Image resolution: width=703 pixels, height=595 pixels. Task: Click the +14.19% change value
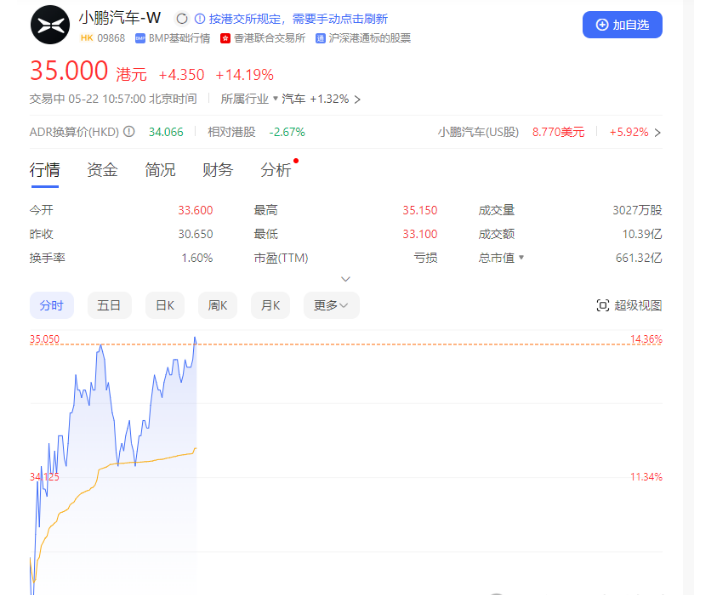pos(245,75)
